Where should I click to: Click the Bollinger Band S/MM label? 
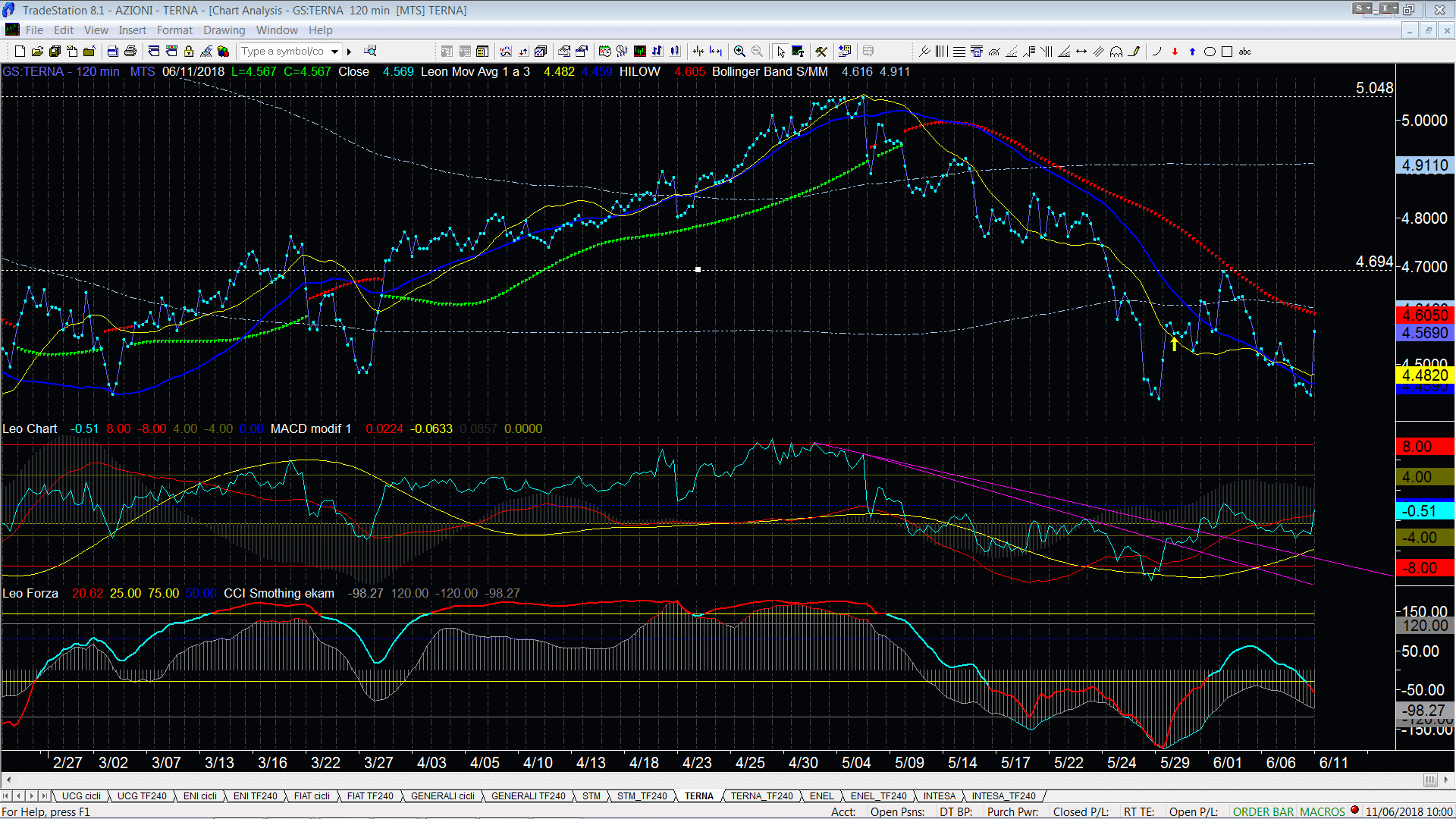(x=770, y=71)
